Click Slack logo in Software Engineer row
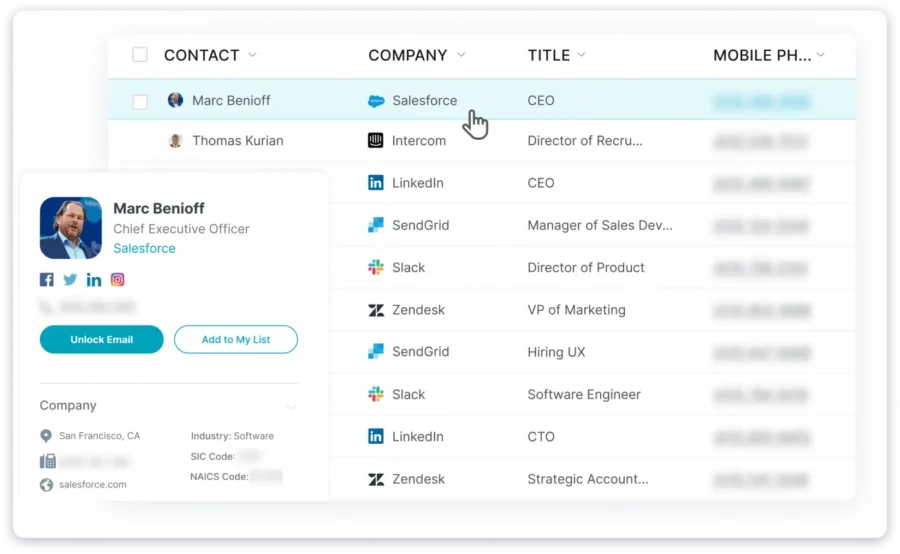900x554 pixels. click(375, 394)
